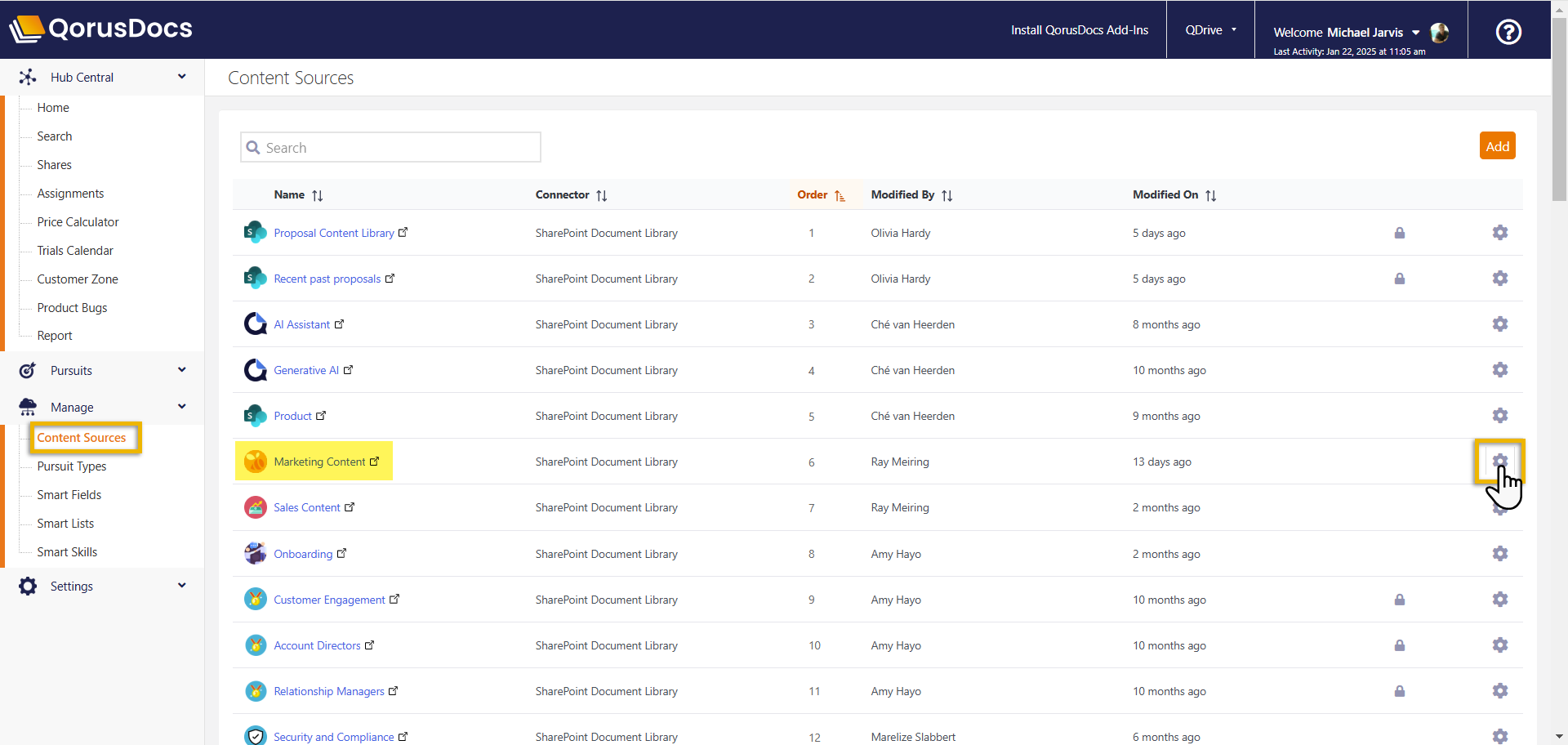This screenshot has width=1568, height=745.
Task: Open Trials Calendar in sidebar
Action: tap(75, 250)
